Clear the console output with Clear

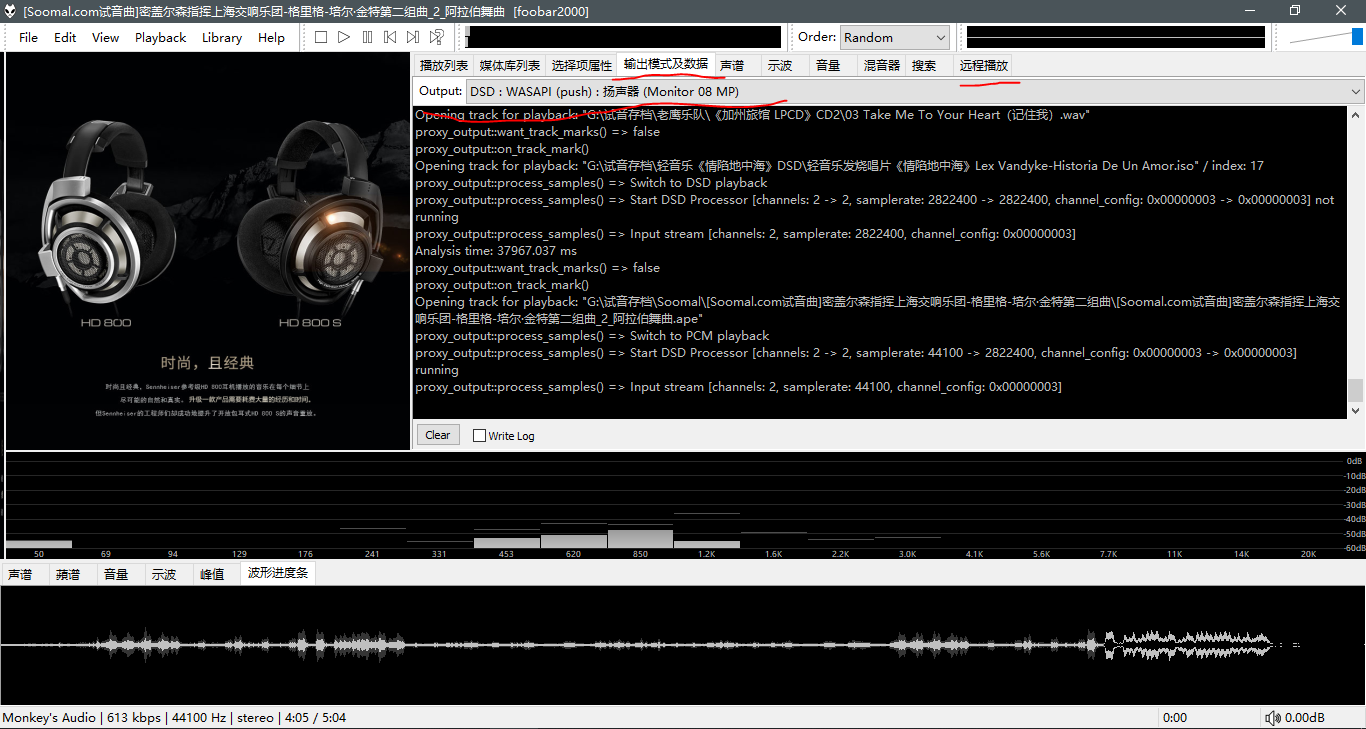click(437, 435)
